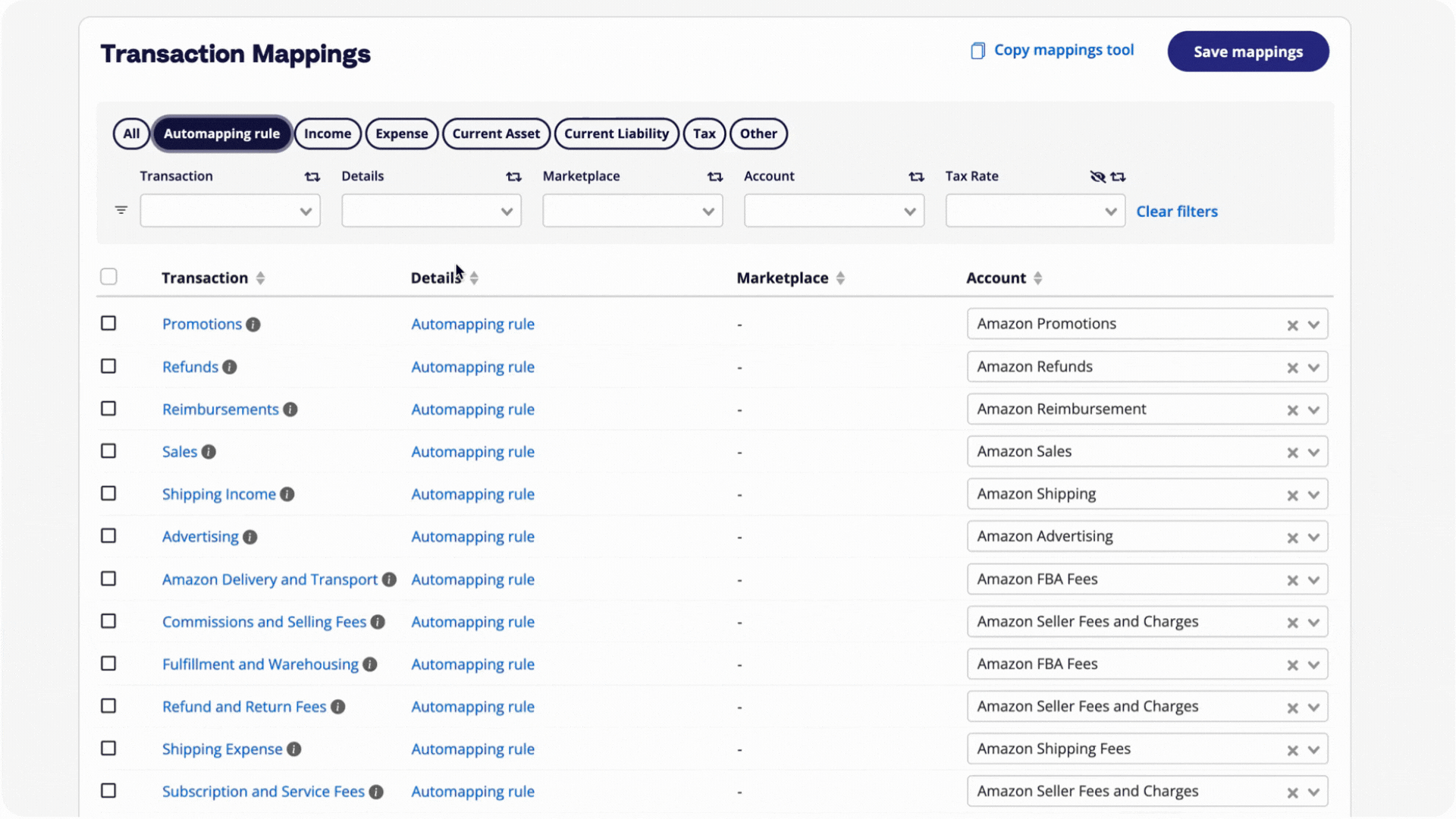Screen dimensions: 1456x819
Task: Open Automapping rule link in Sales row
Action: [472, 452]
